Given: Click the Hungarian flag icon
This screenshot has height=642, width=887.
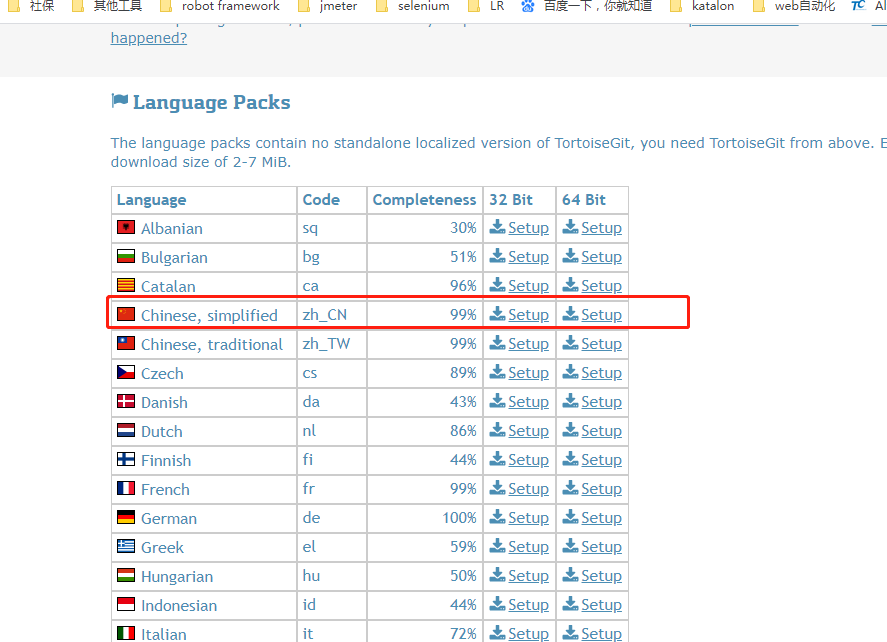Looking at the screenshot, I should click(126, 575).
